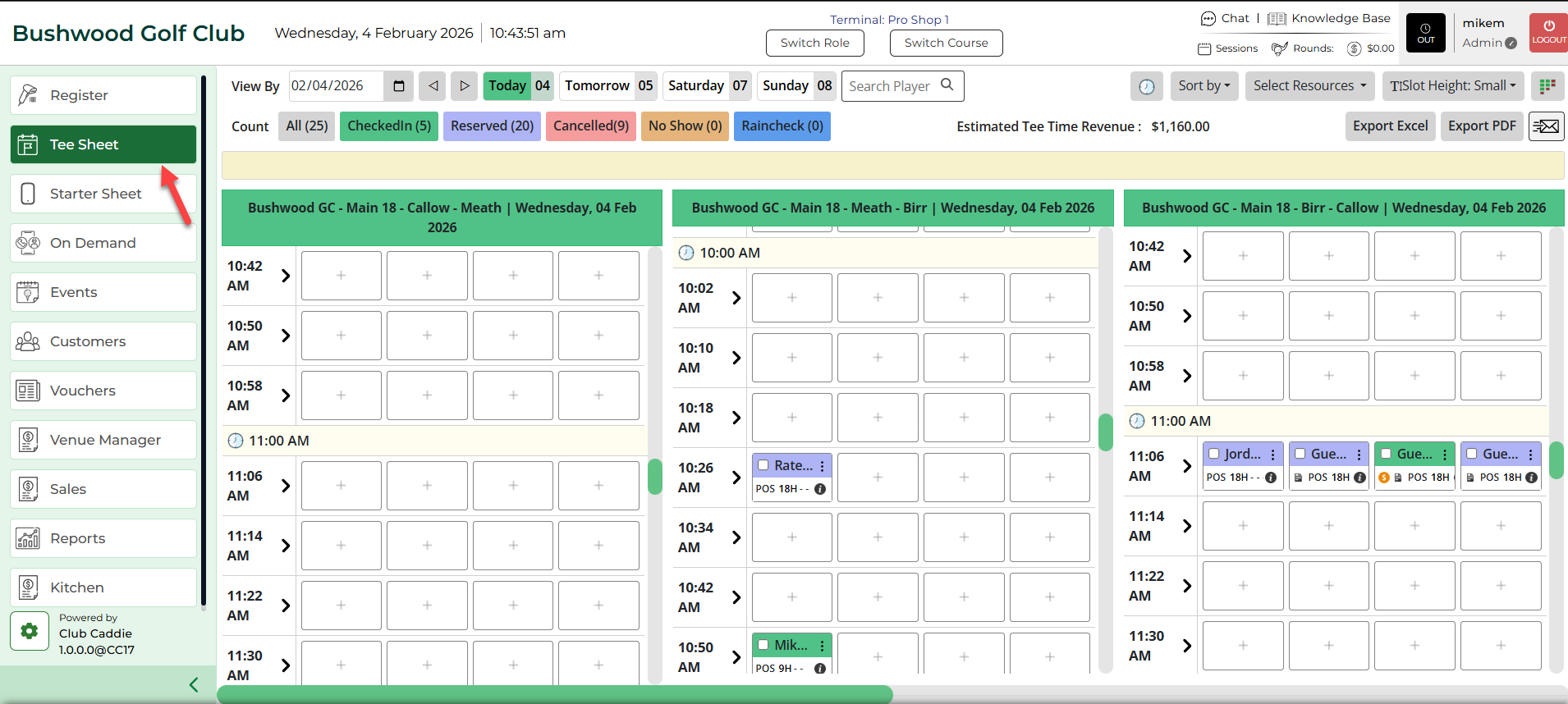Open the Sort by dropdown

[x=1204, y=86]
